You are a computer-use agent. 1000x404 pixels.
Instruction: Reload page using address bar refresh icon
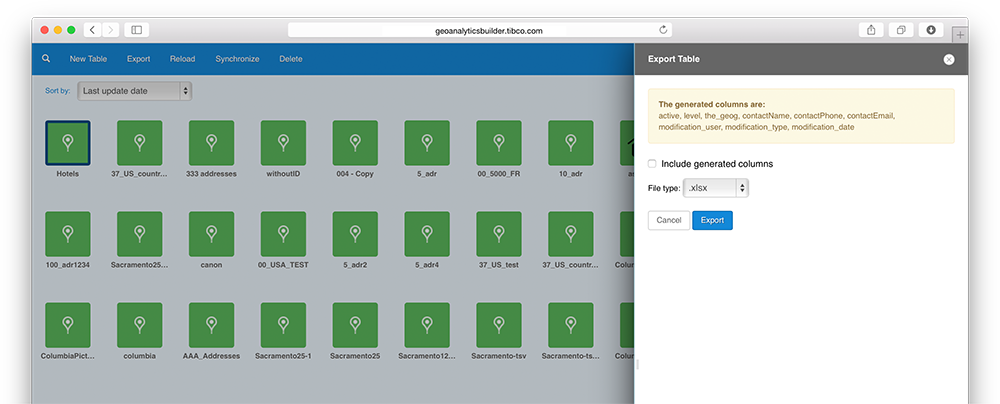(x=663, y=30)
